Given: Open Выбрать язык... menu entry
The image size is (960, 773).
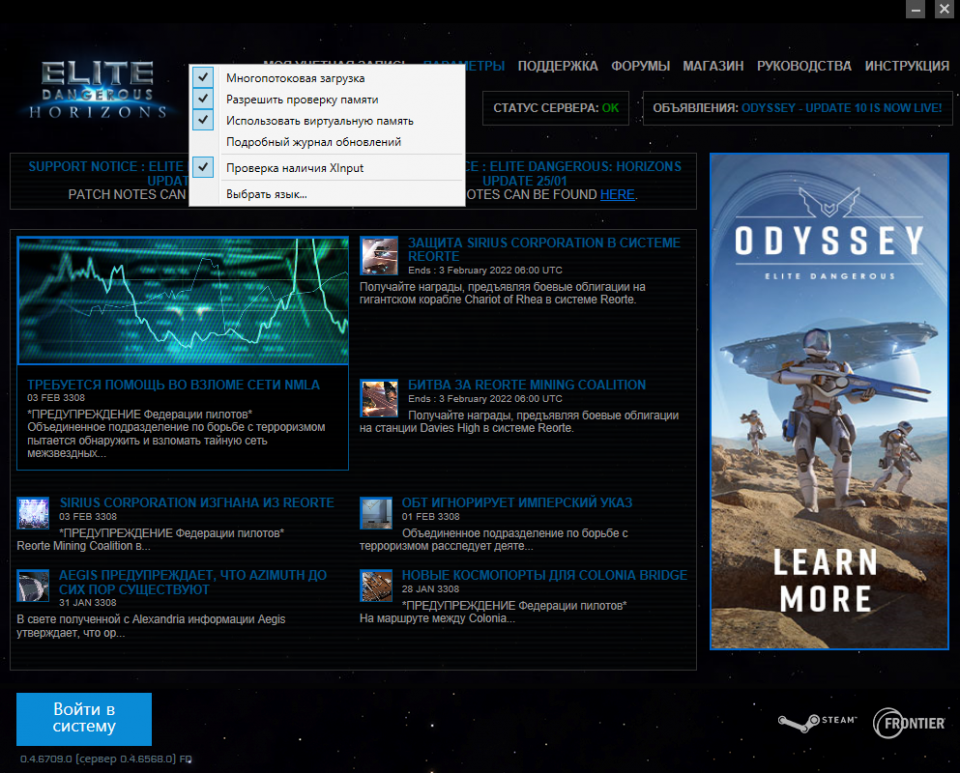Looking at the screenshot, I should click(326, 194).
